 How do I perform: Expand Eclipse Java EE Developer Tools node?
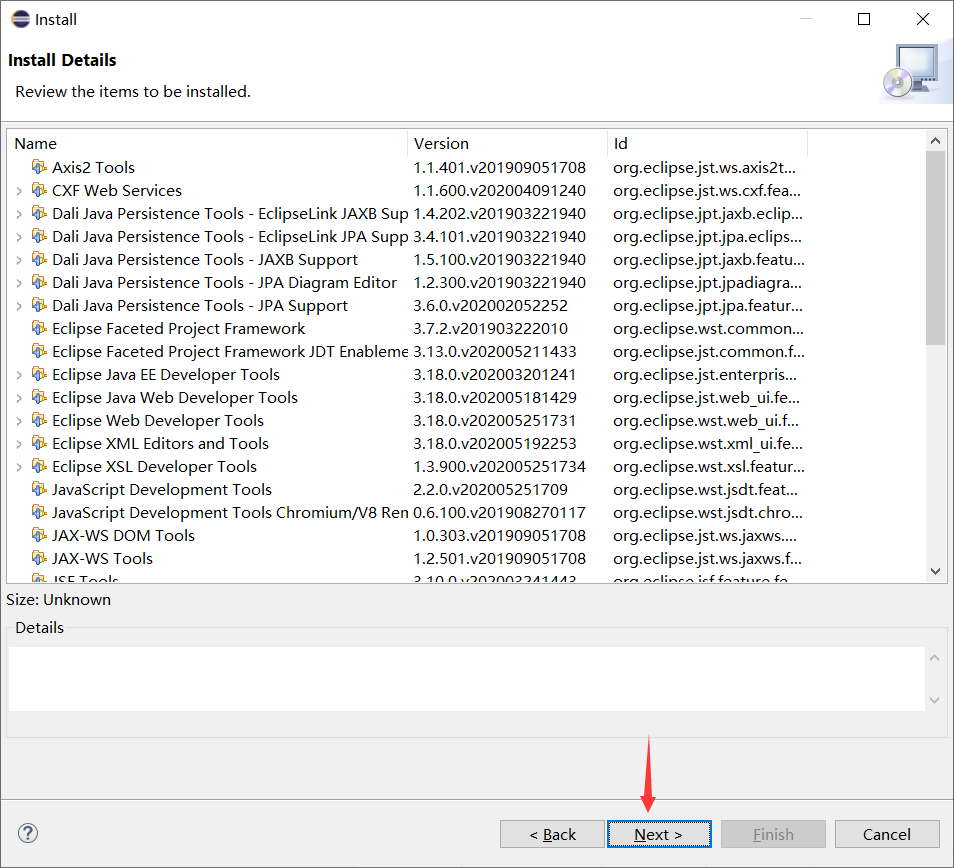point(19,375)
